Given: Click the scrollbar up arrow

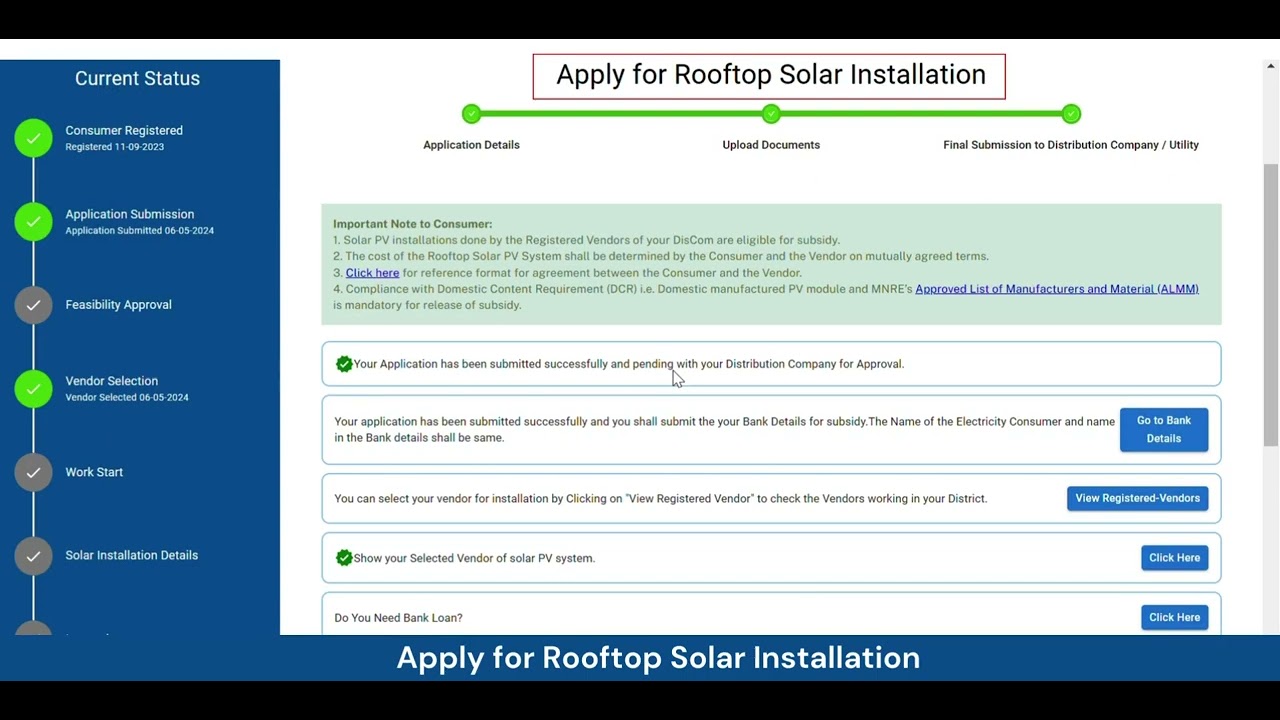Looking at the screenshot, I should coord(1271,66).
